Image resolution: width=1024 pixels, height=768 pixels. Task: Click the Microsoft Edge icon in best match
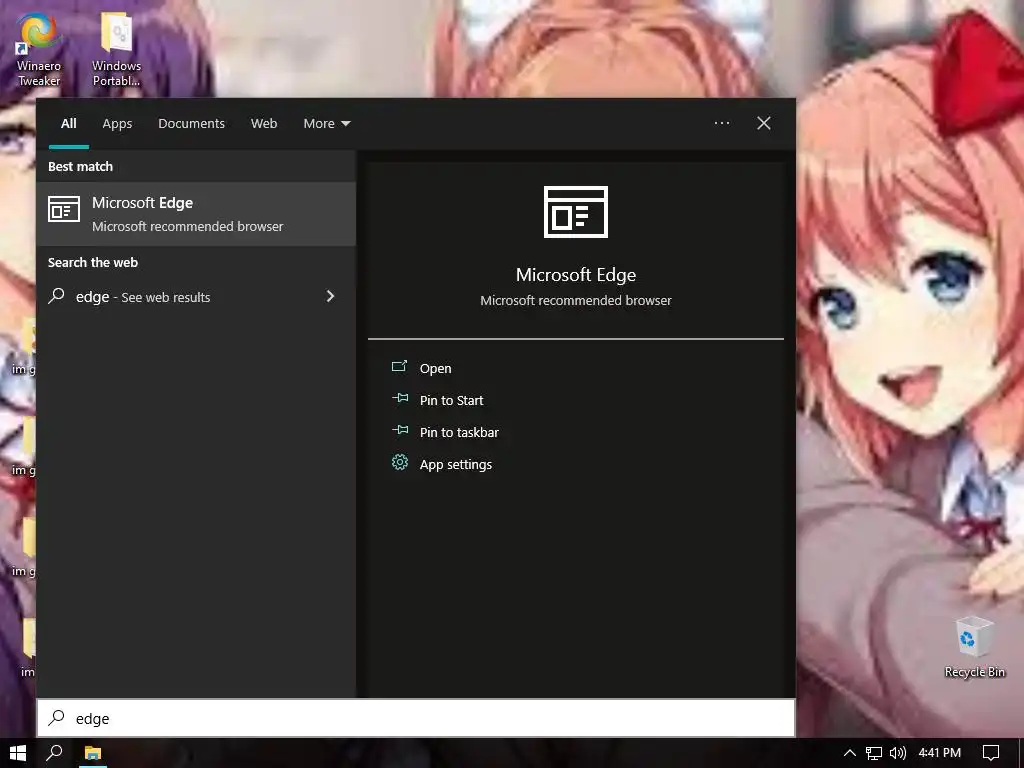pos(64,209)
